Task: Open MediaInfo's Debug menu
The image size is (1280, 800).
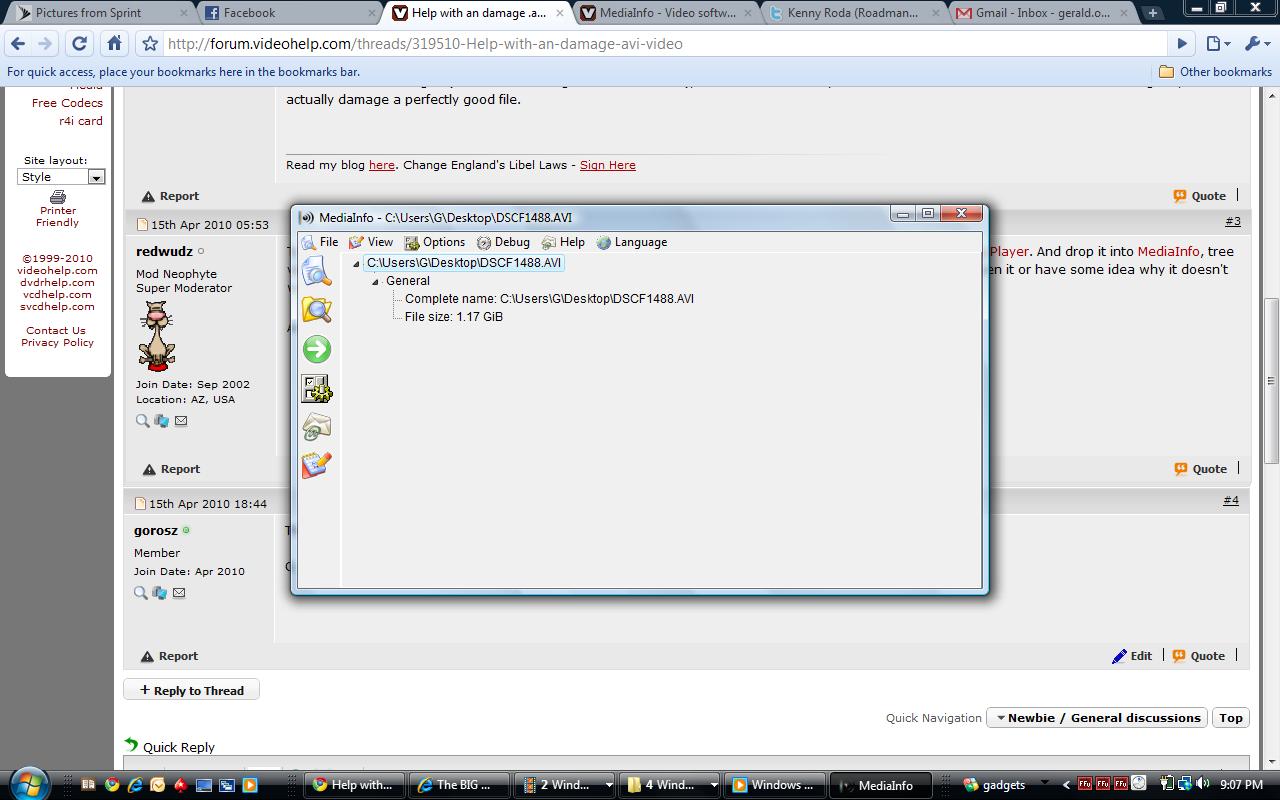Action: 503,242
